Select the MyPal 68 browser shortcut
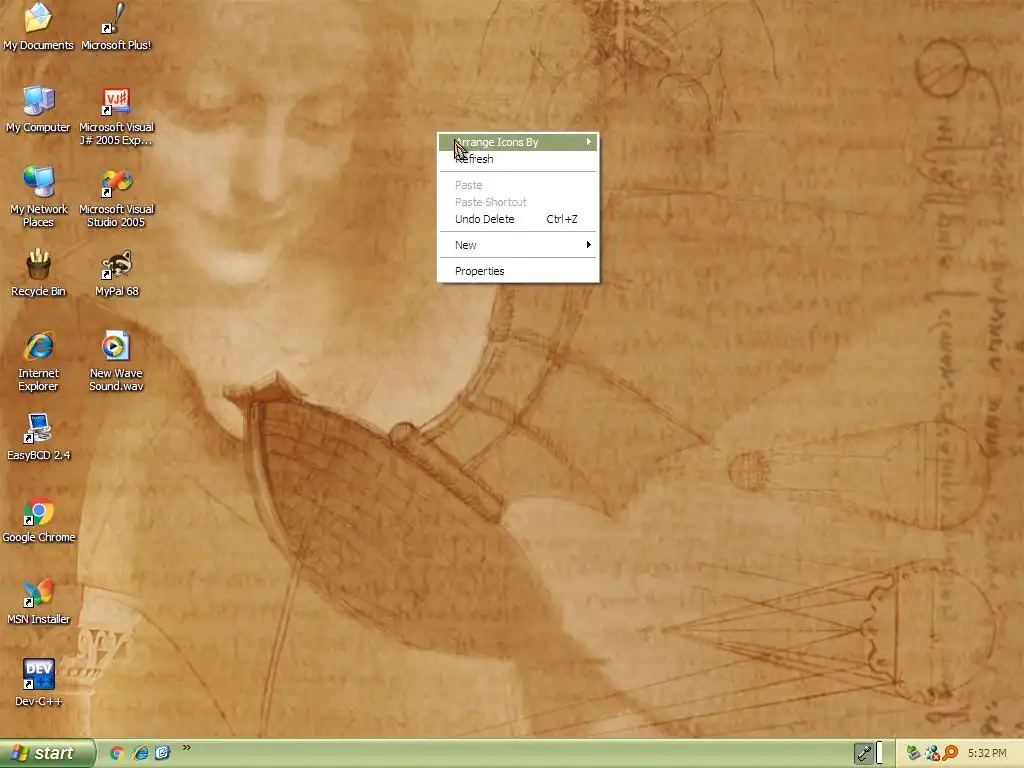Screen dimensions: 1024x768 [x=116, y=273]
